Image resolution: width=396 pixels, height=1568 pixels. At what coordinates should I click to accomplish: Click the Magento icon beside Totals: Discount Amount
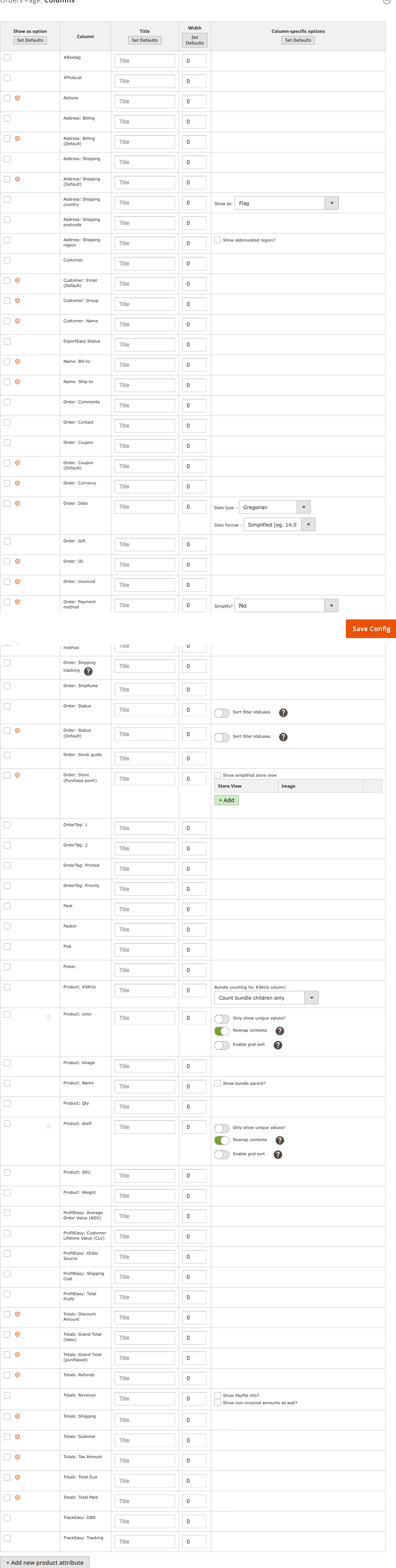click(x=18, y=1314)
